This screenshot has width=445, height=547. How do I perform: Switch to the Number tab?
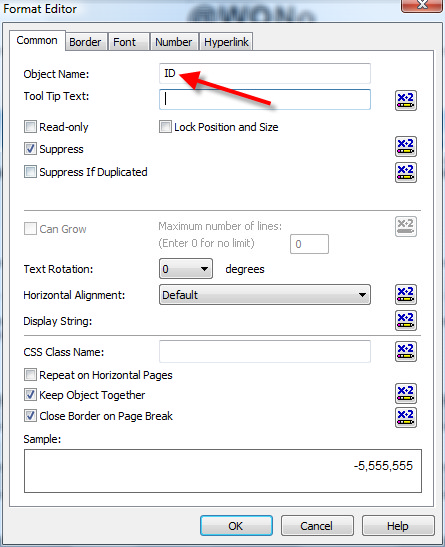(174, 42)
